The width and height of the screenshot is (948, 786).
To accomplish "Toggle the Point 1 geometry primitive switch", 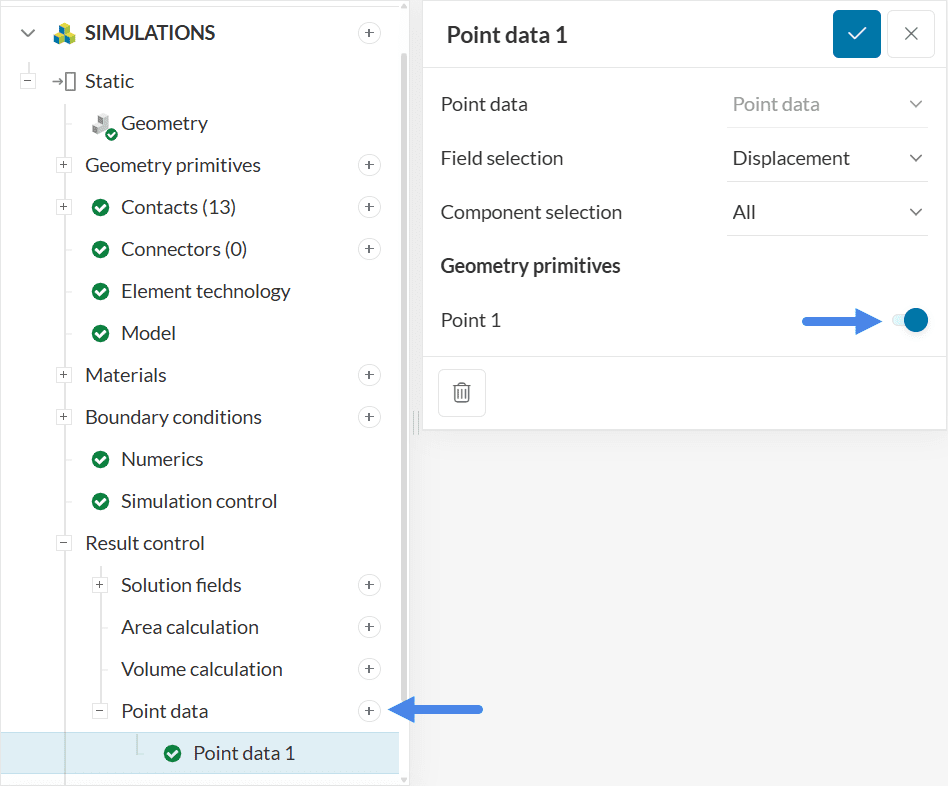I will tap(910, 320).
